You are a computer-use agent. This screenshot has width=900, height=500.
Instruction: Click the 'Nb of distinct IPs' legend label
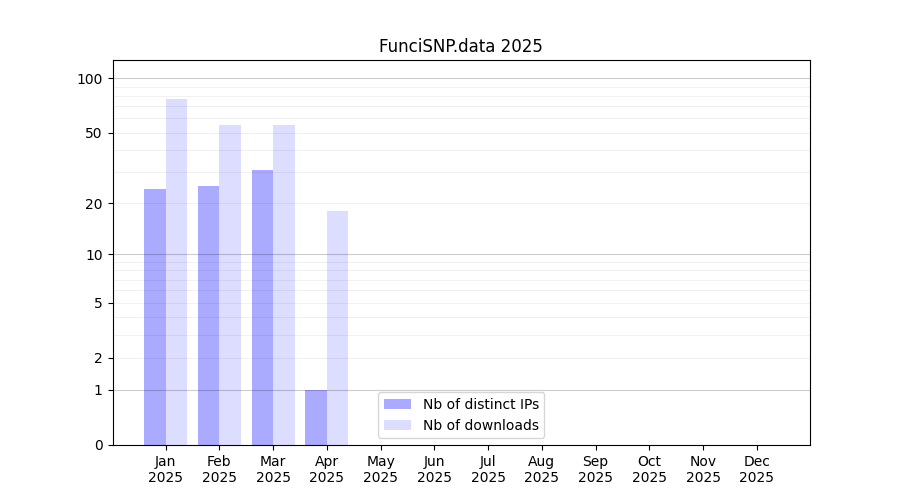pyautogui.click(x=480, y=404)
